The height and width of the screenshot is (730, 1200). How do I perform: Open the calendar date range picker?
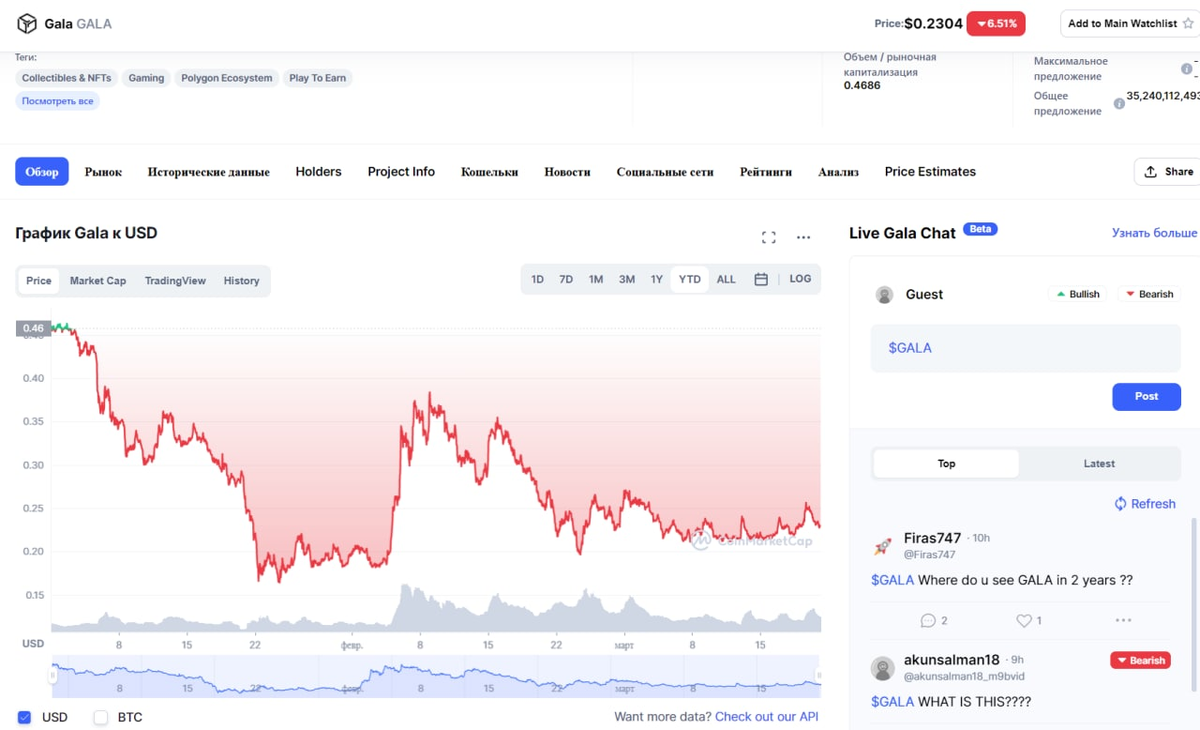(761, 279)
